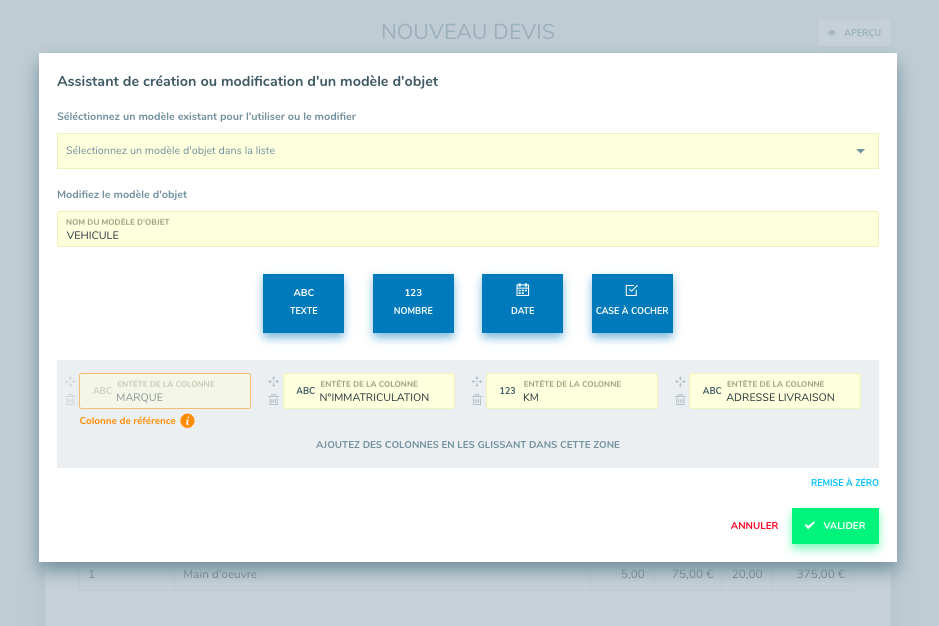This screenshot has height=626, width=939.
Task: Click the APERÇU preview button
Action: point(854,33)
